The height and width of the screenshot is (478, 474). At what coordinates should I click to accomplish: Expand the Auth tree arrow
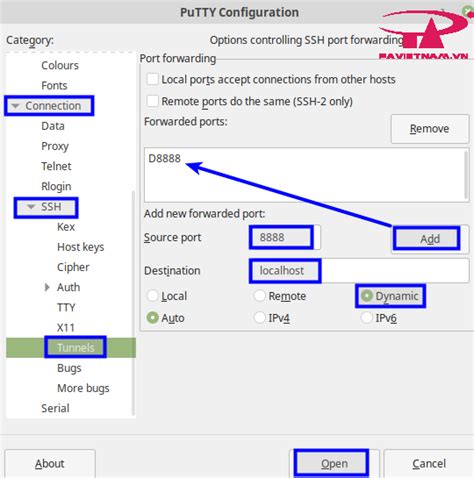(x=47, y=287)
